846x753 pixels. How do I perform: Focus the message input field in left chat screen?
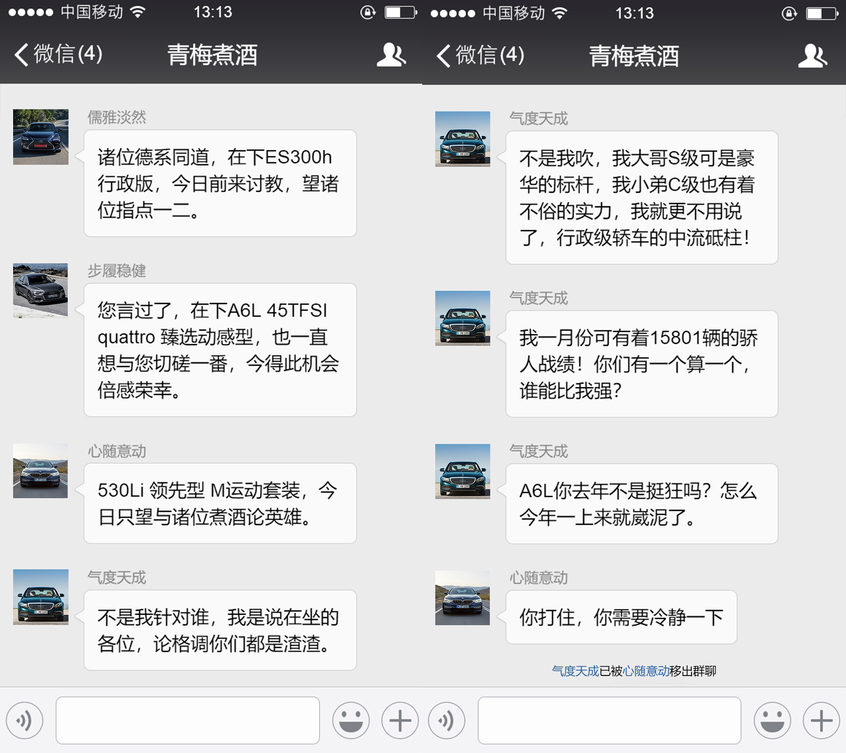click(188, 720)
